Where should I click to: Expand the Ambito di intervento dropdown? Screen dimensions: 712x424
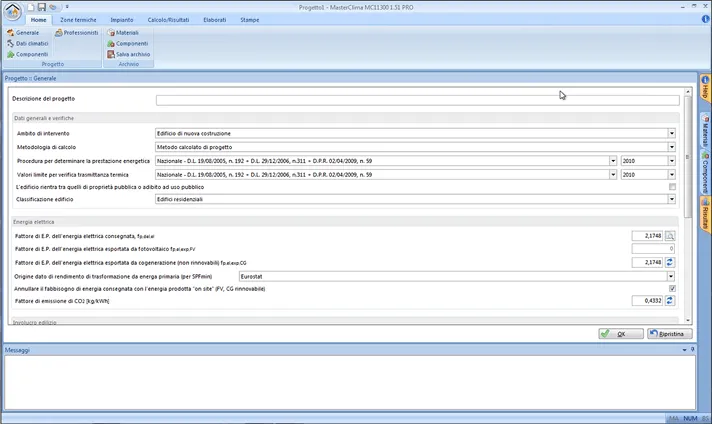coord(672,133)
